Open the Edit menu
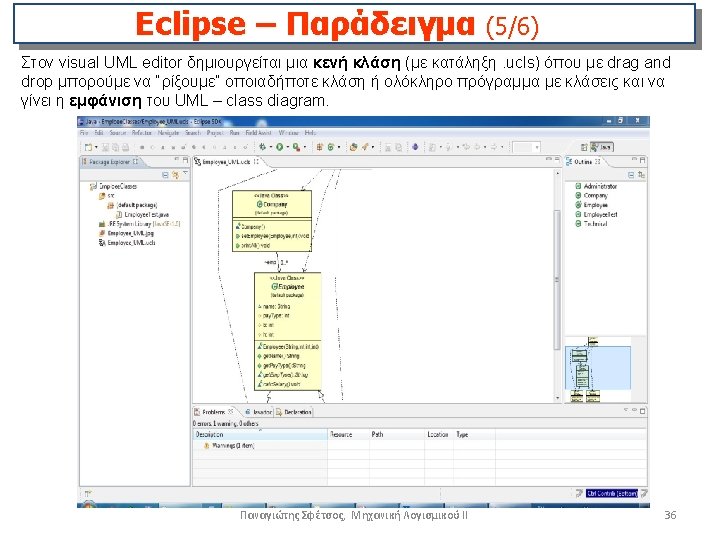 (99, 133)
